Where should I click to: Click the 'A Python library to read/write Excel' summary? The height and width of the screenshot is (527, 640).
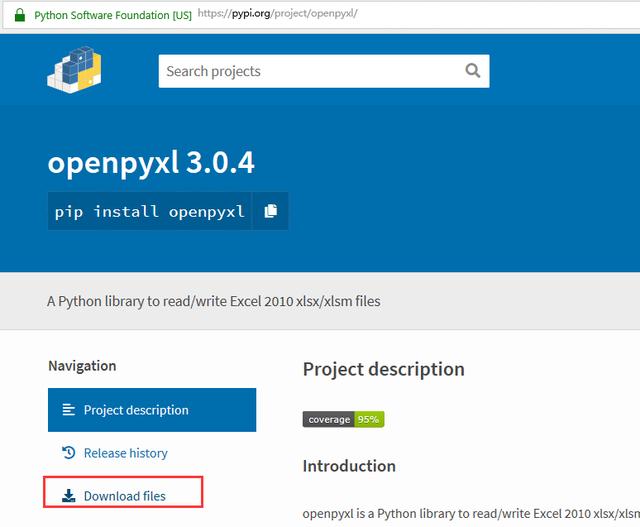[213, 301]
